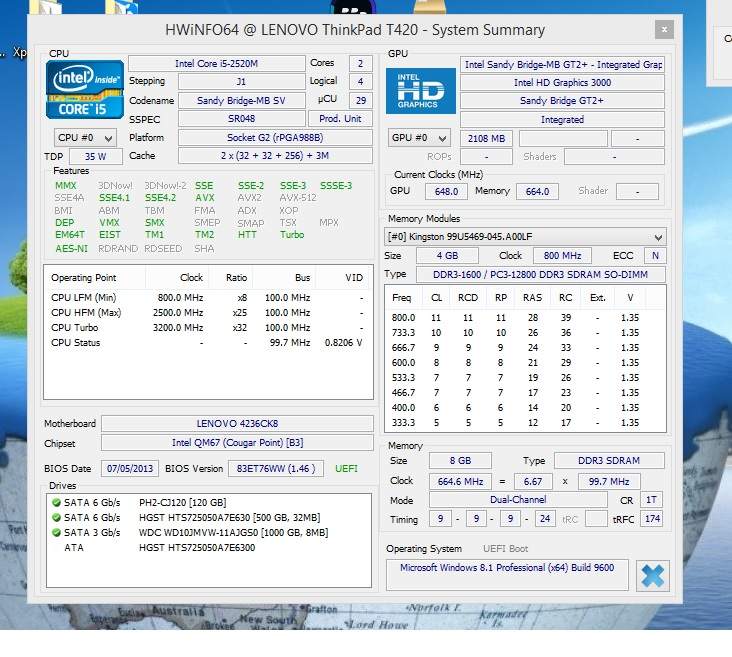The image size is (732, 657).
Task: Click the GPU memory clock 664.0 value
Action: (537, 191)
